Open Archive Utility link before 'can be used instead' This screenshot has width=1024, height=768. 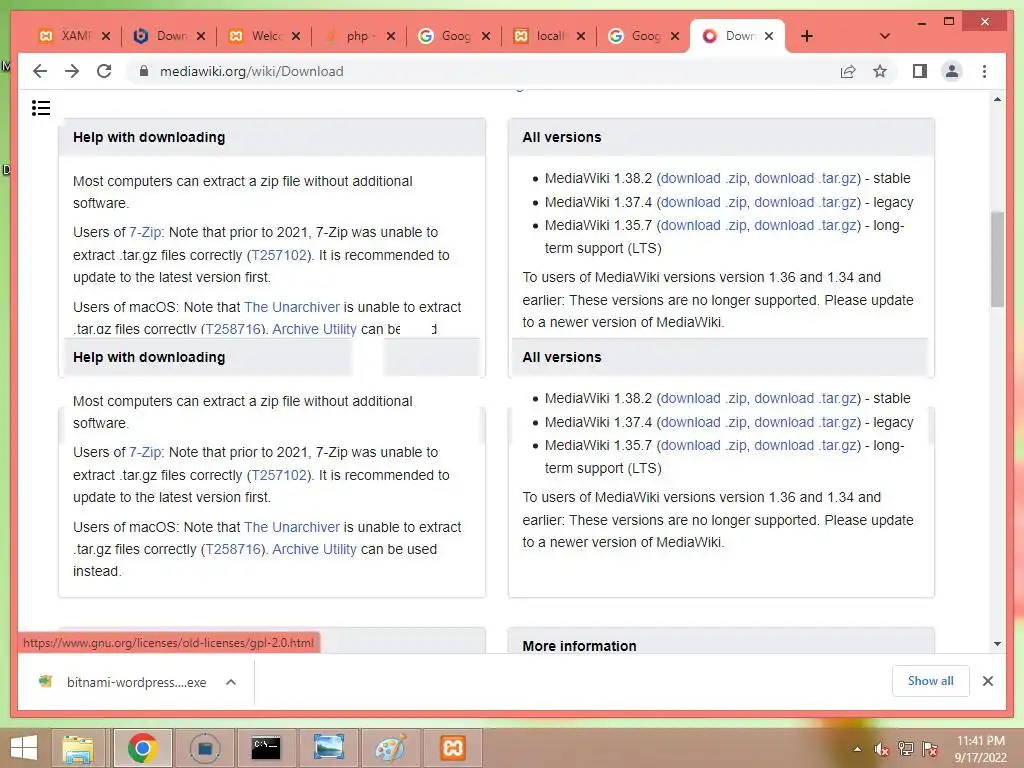(x=314, y=549)
